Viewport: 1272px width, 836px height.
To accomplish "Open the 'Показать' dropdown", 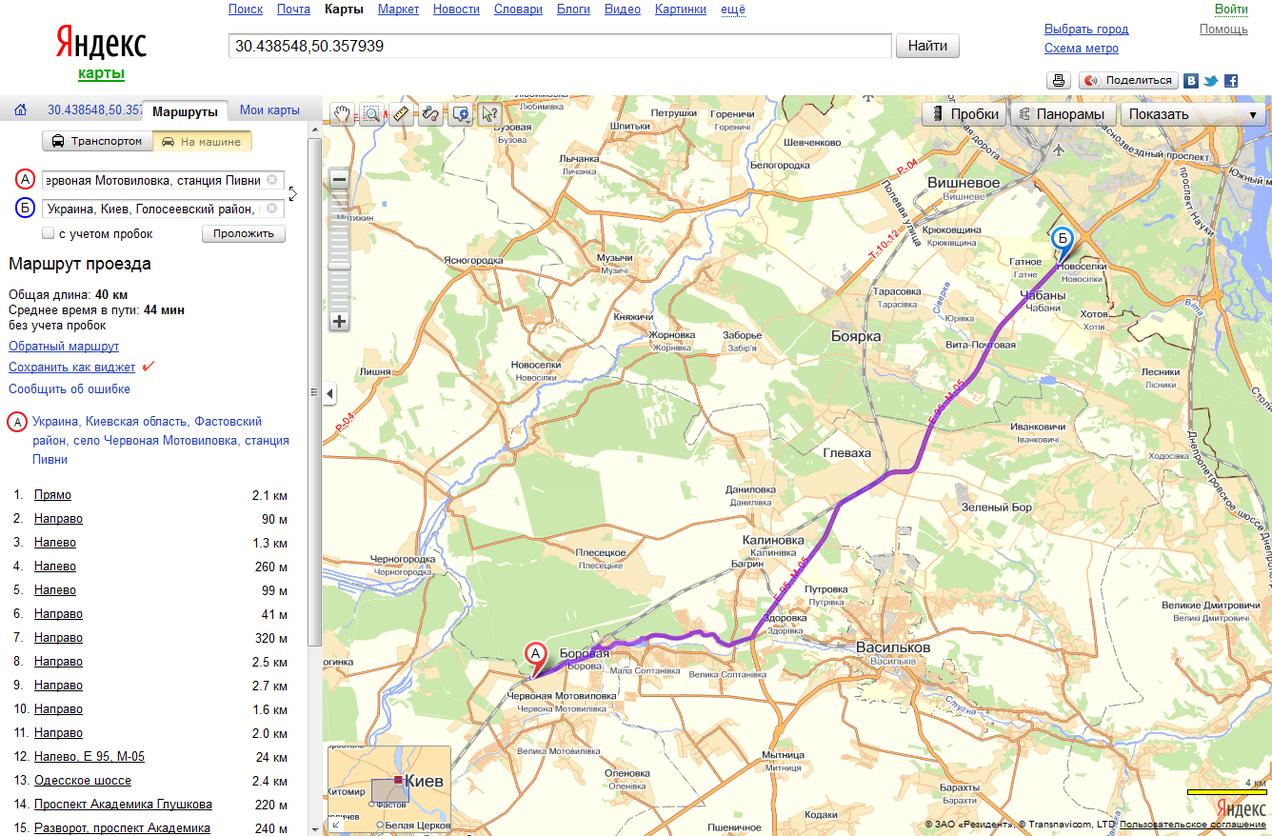I will pos(1192,114).
